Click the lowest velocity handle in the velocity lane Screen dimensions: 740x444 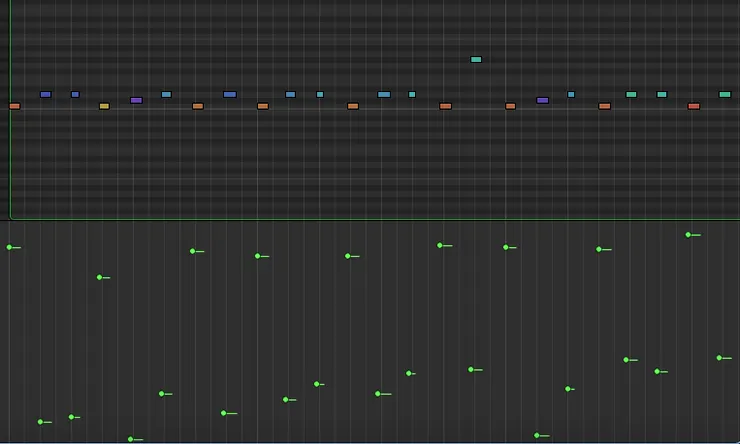pos(131,439)
